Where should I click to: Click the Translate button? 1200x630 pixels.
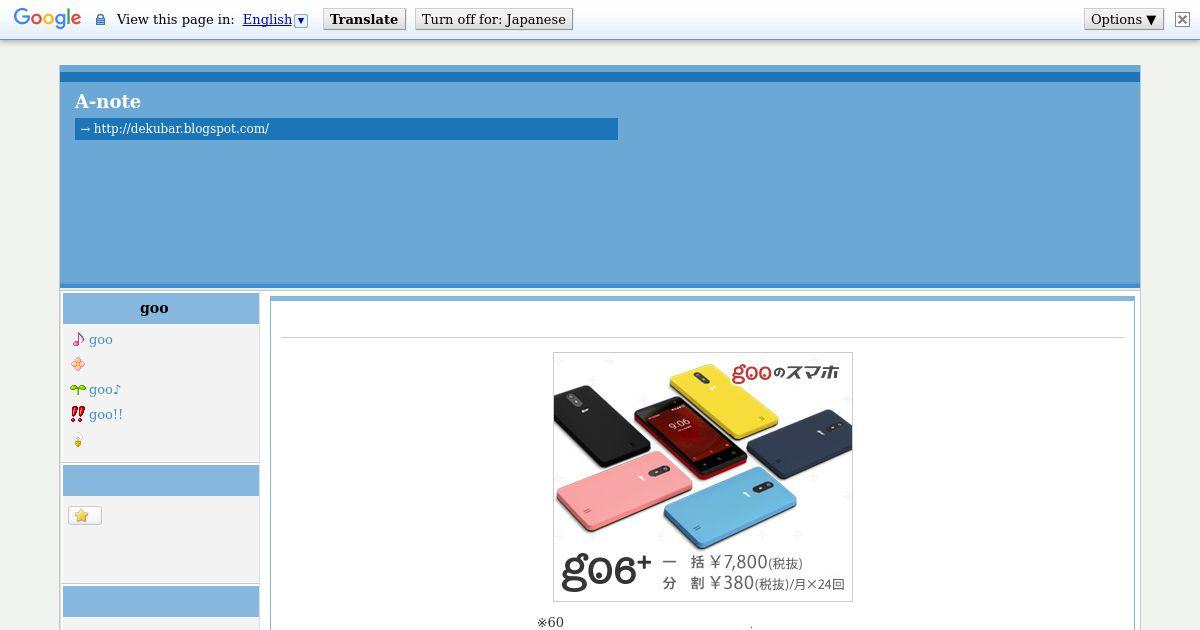click(364, 19)
